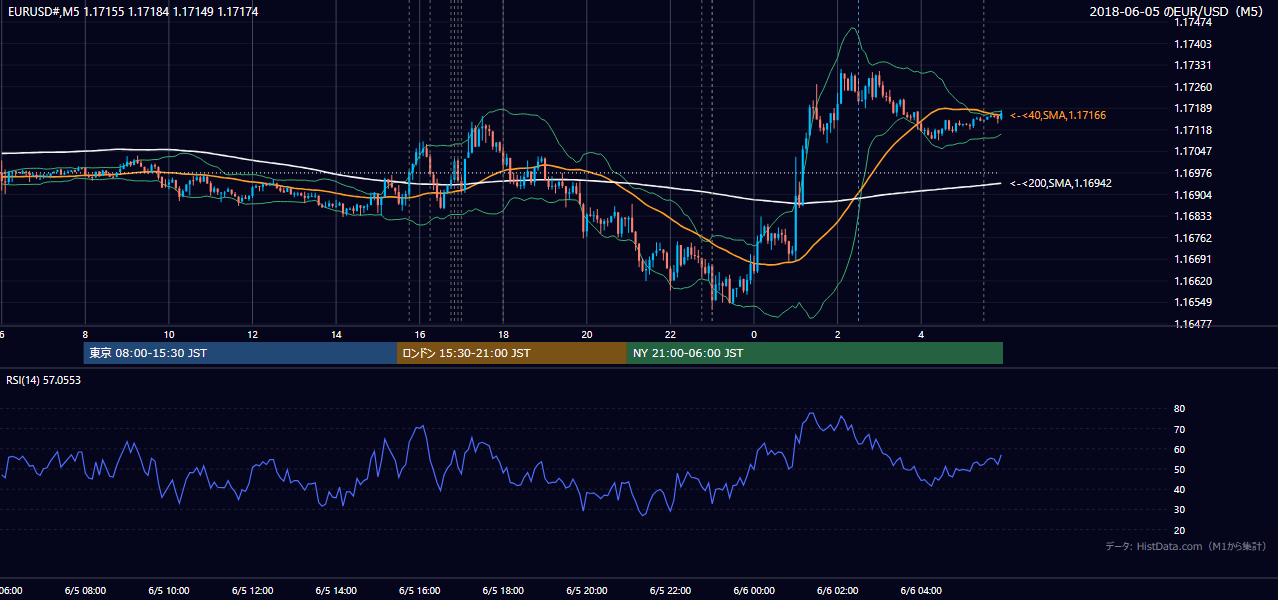Click the 6/5 18:00 time axis label
This screenshot has height=600, width=1278.
click(503, 590)
